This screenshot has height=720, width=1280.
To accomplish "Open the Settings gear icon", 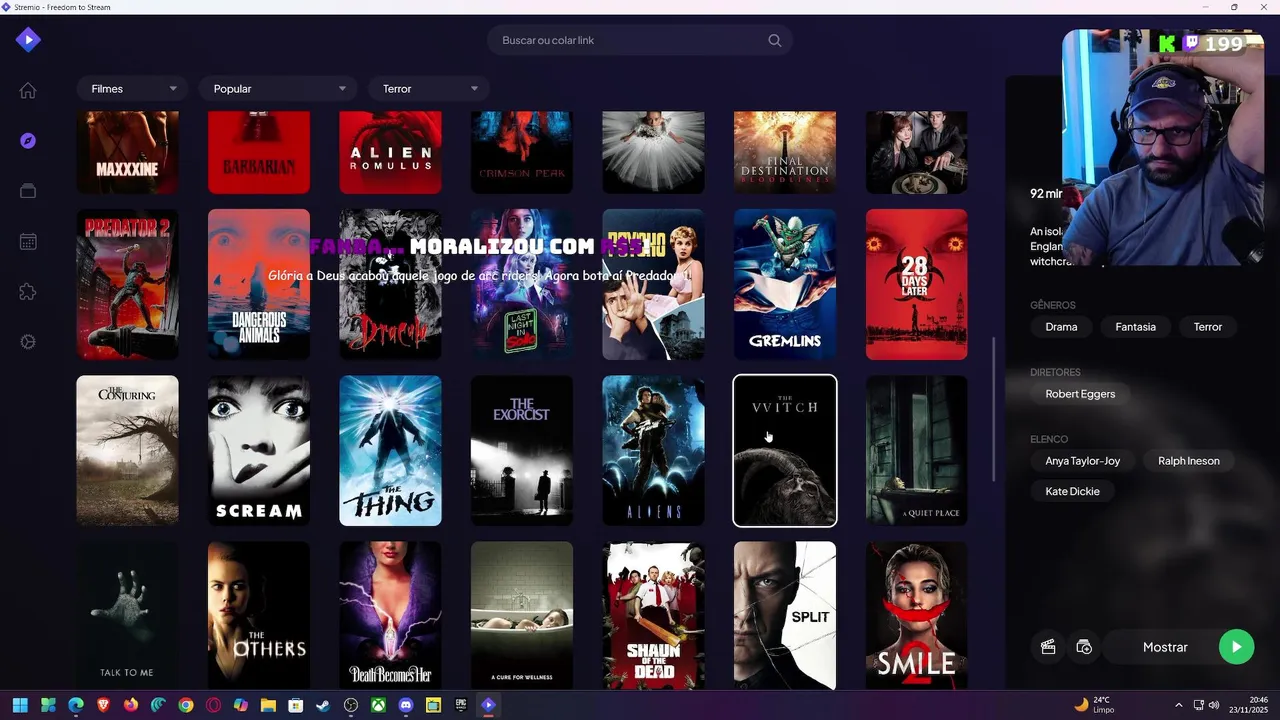I will click(28, 342).
